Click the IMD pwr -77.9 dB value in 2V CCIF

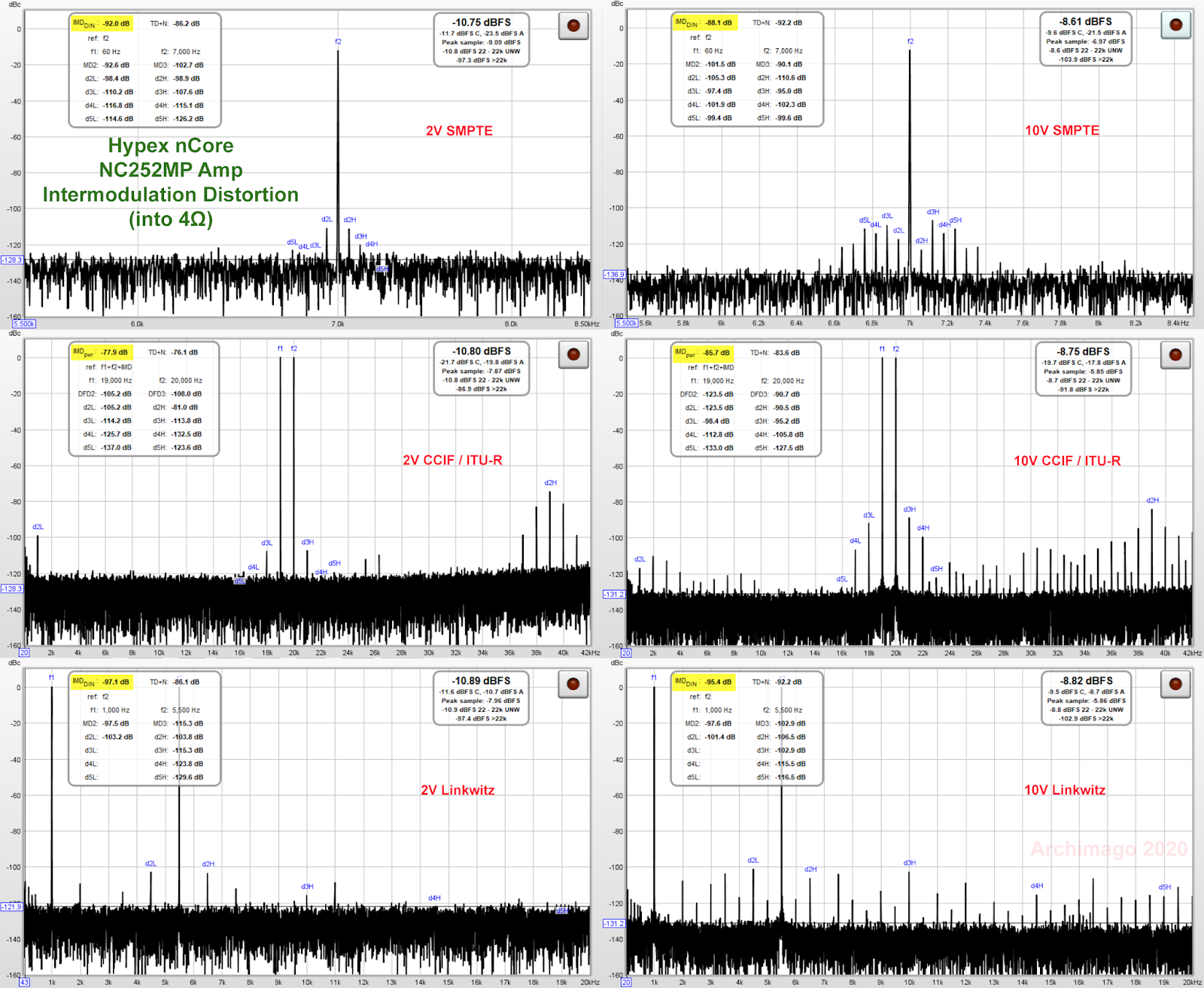101,352
